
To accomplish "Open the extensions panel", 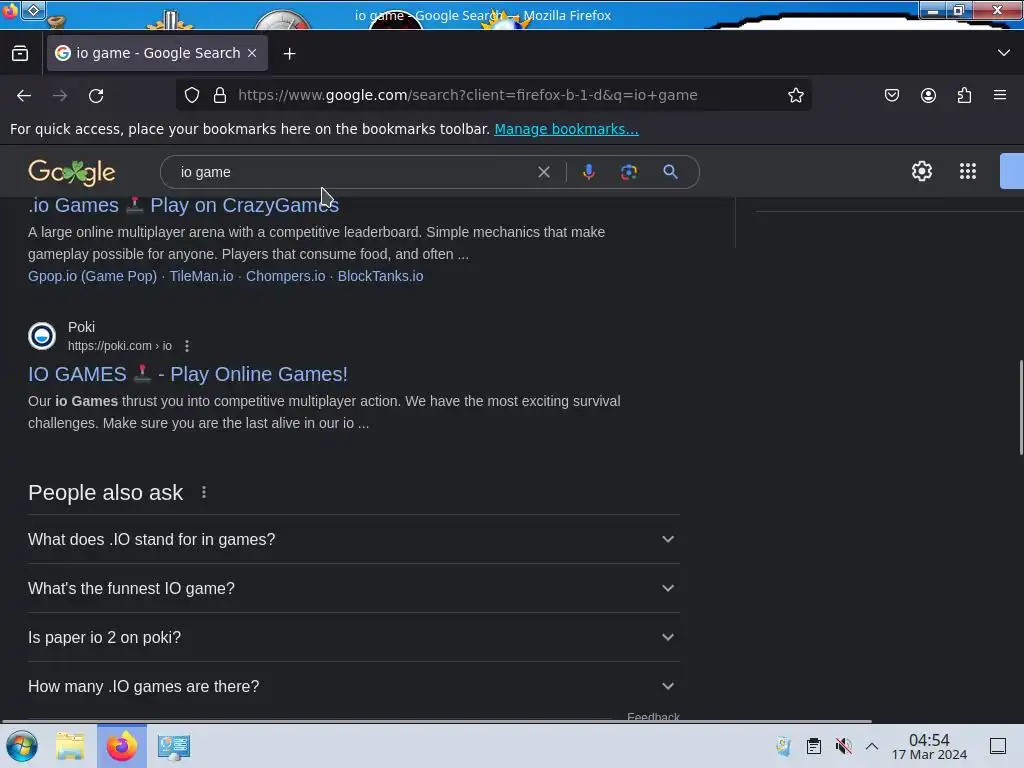I will coord(964,95).
